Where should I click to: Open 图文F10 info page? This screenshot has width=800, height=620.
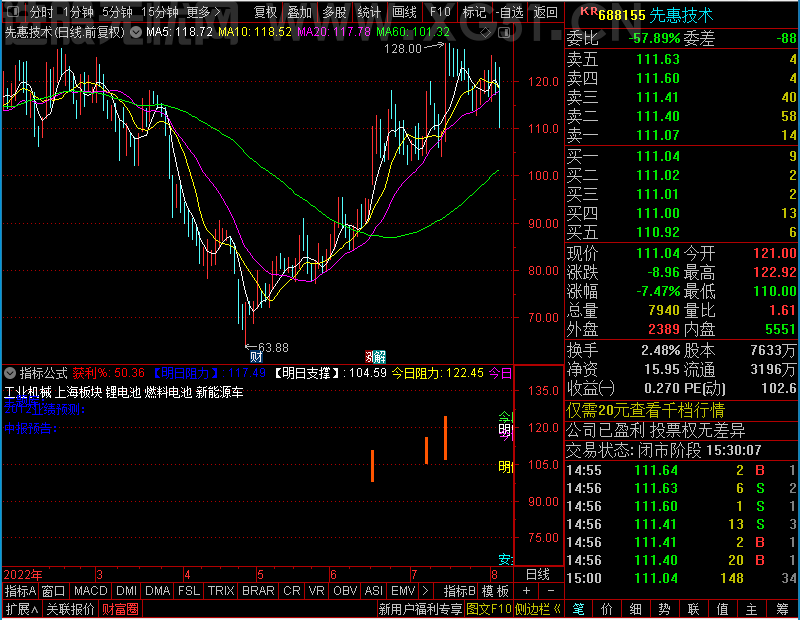click(x=489, y=609)
